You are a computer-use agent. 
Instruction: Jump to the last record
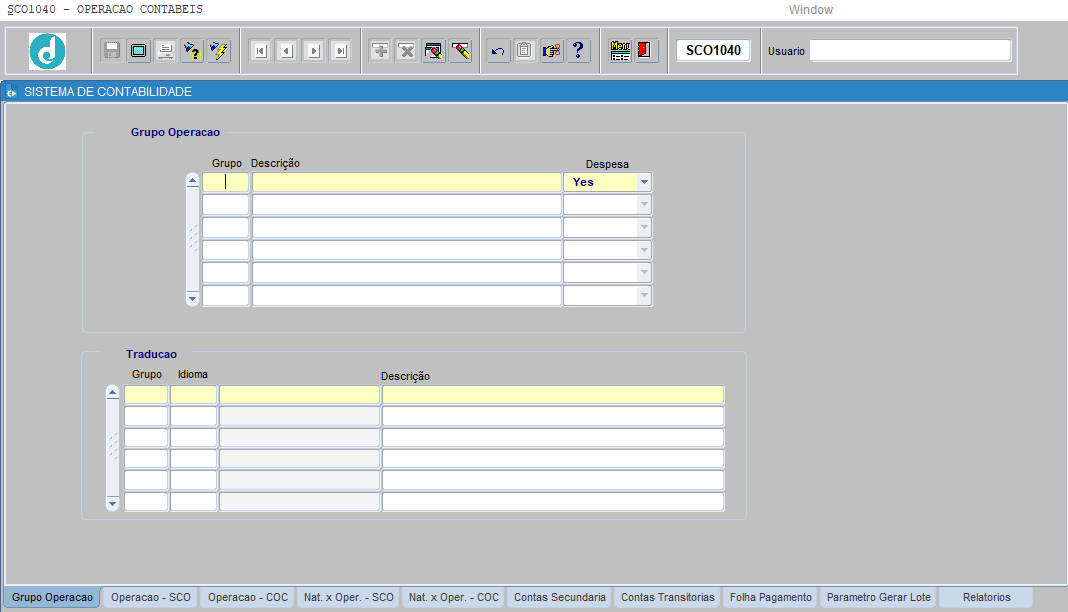340,51
